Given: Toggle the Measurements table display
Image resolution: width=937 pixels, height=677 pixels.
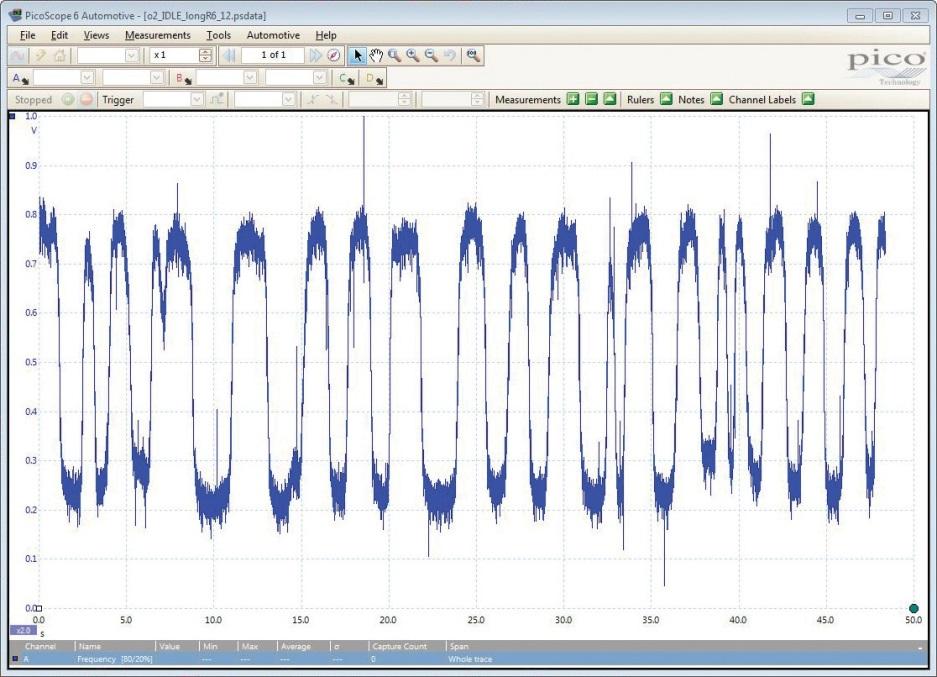Looking at the screenshot, I should pyautogui.click(x=610, y=99).
